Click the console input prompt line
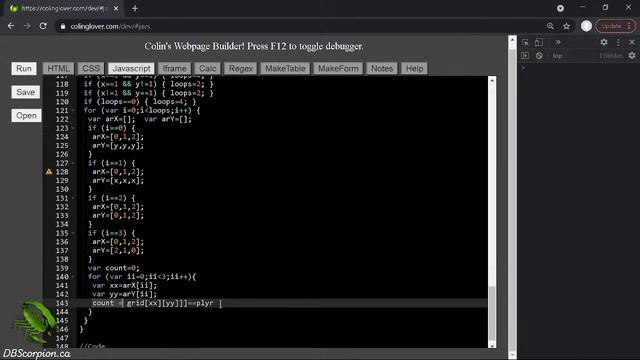This screenshot has height=360, width=640. [x=579, y=67]
